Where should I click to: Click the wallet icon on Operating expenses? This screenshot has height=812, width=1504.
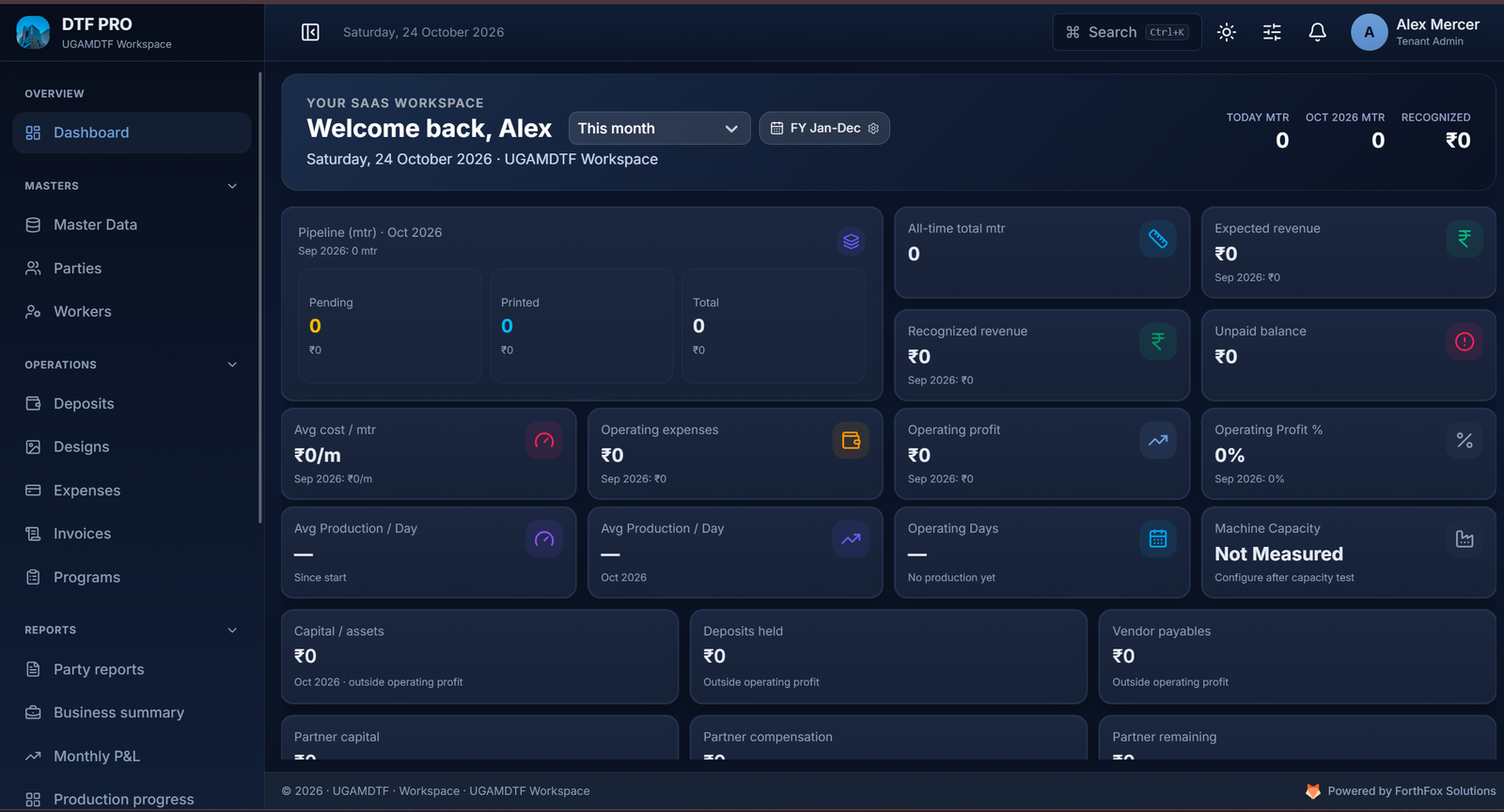(x=851, y=441)
